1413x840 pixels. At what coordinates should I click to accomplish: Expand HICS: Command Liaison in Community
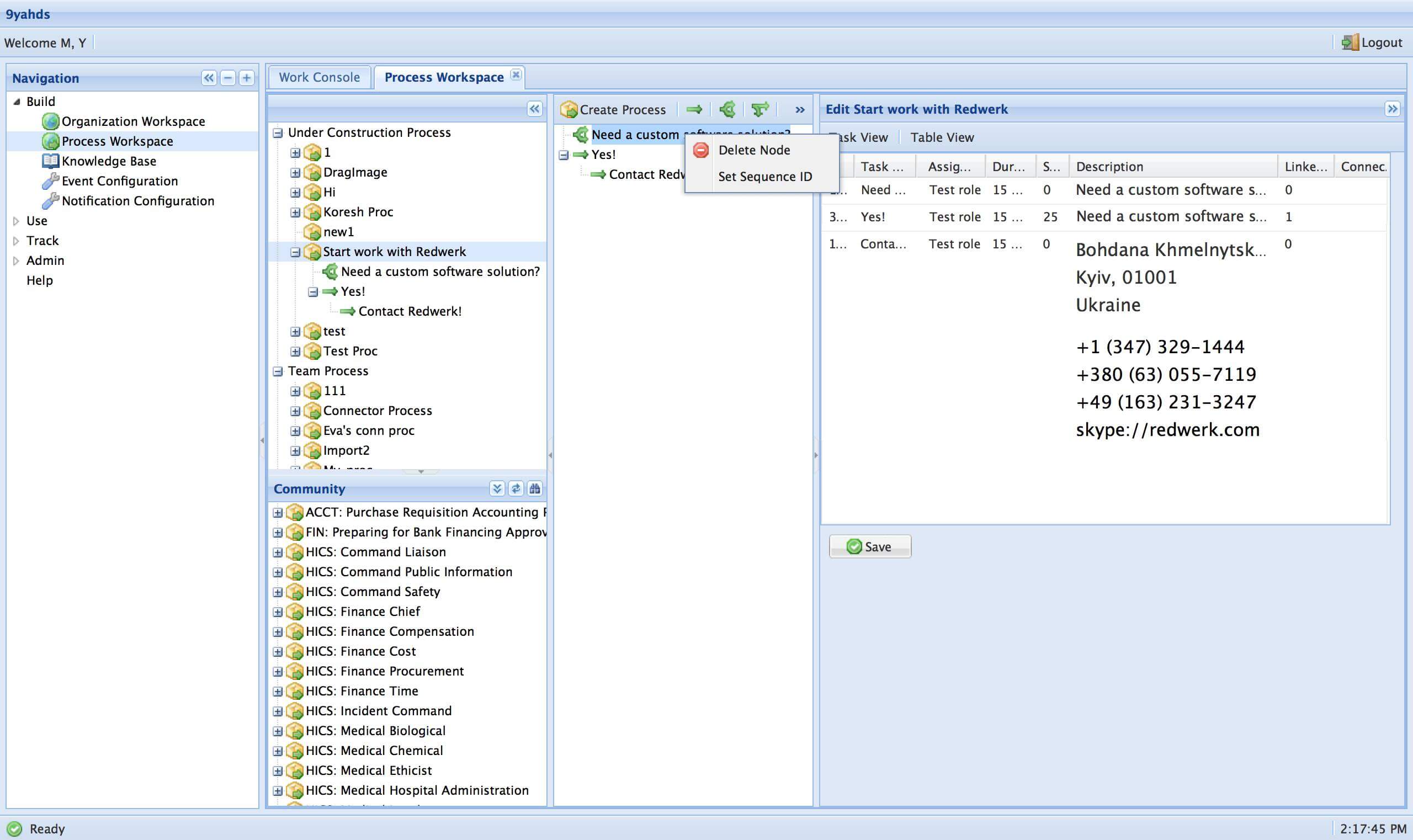pos(278,552)
